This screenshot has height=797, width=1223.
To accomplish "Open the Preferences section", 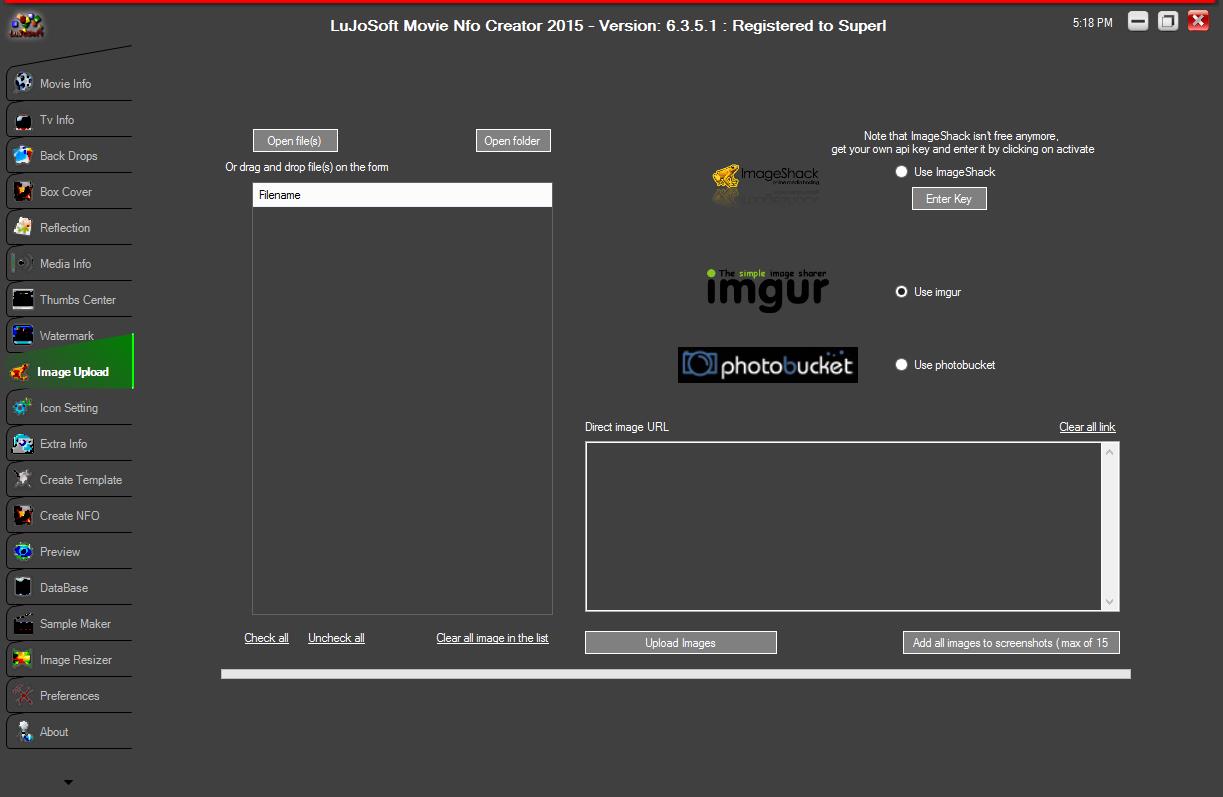I will 69,696.
